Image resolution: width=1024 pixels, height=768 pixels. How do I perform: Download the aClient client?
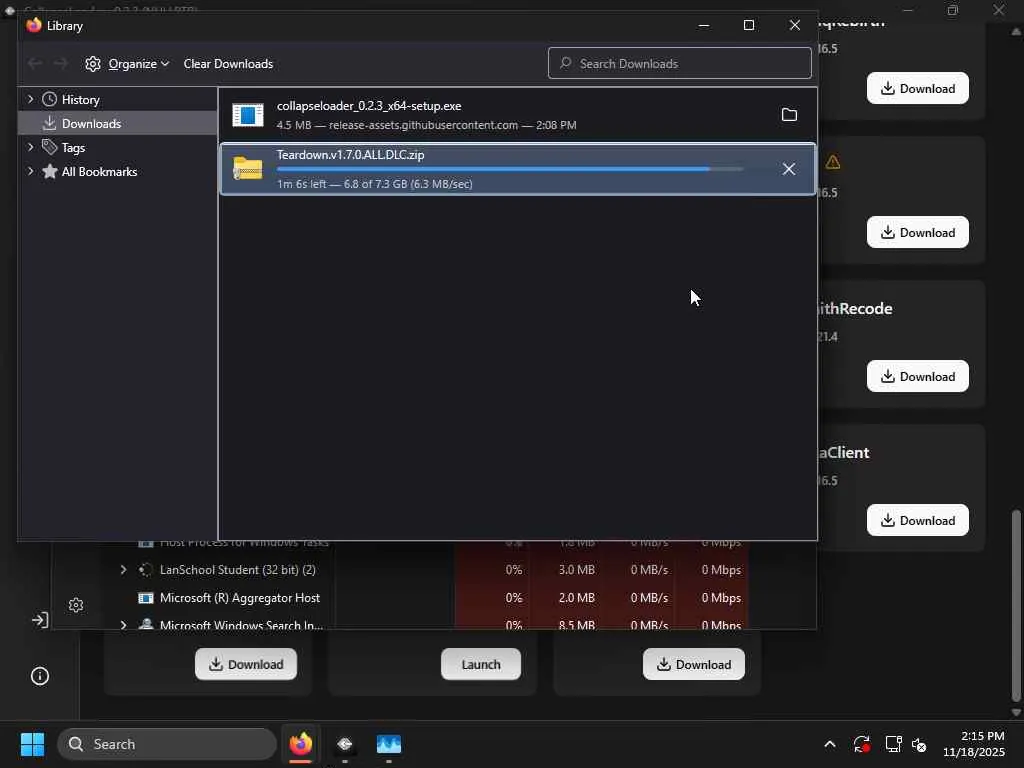[918, 520]
